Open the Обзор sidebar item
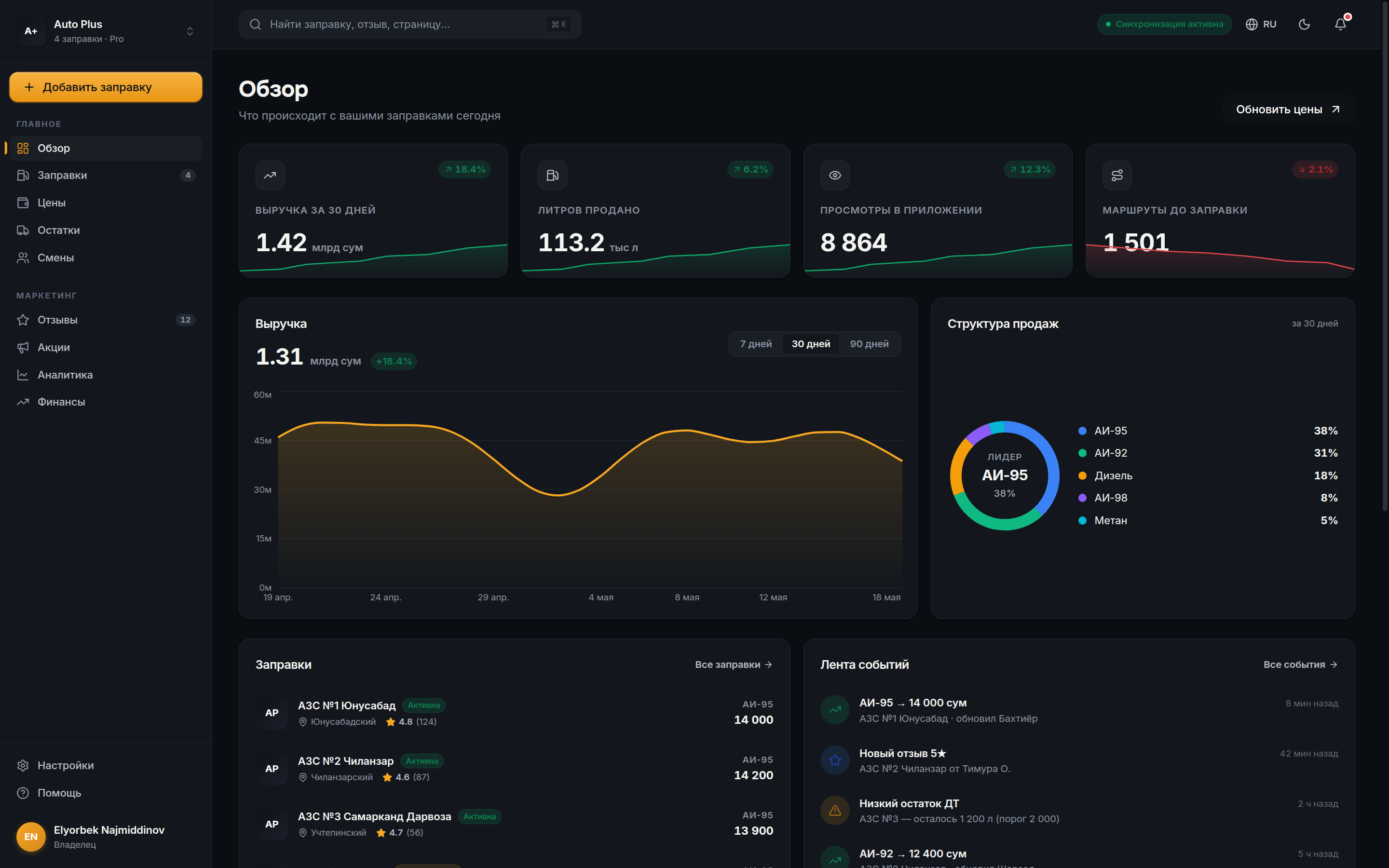The width and height of the screenshot is (1389, 868). (106, 148)
